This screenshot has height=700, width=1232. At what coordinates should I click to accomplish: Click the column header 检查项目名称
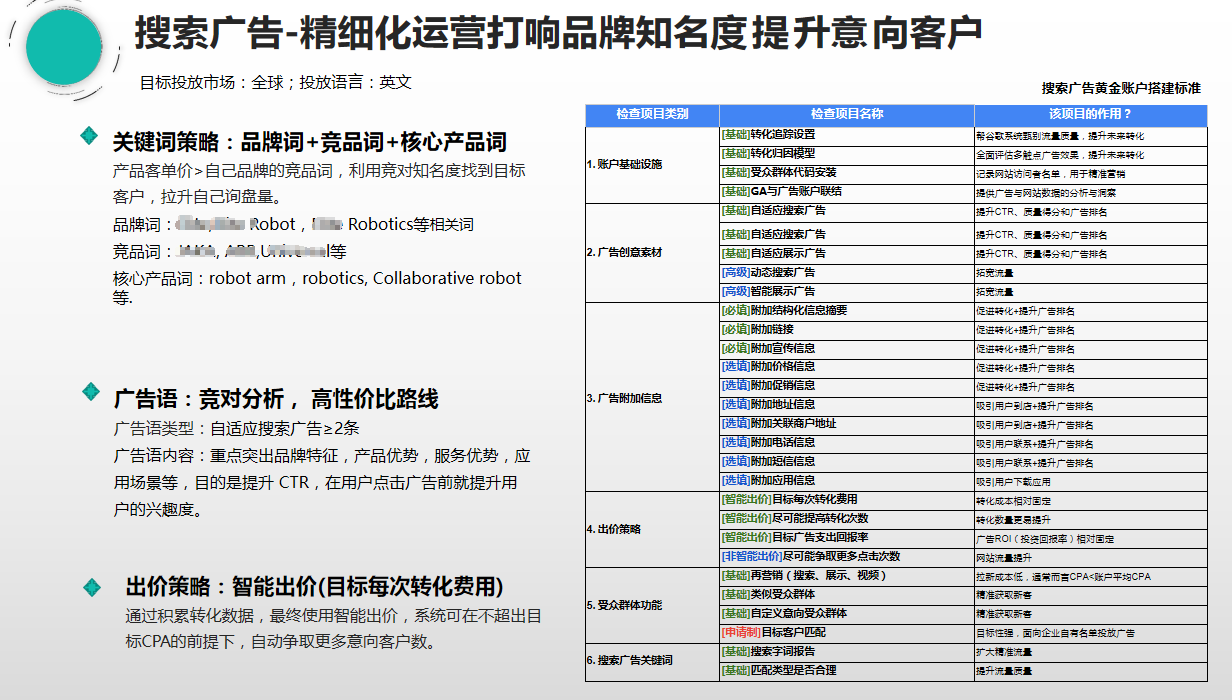[847, 114]
